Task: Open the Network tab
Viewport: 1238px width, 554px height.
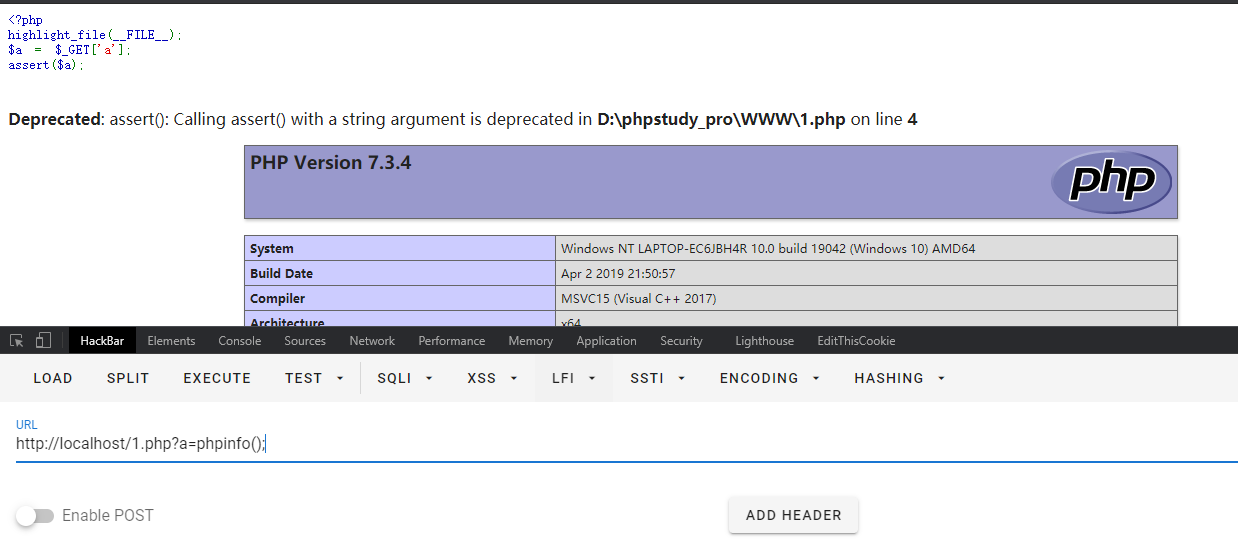Action: [x=372, y=341]
